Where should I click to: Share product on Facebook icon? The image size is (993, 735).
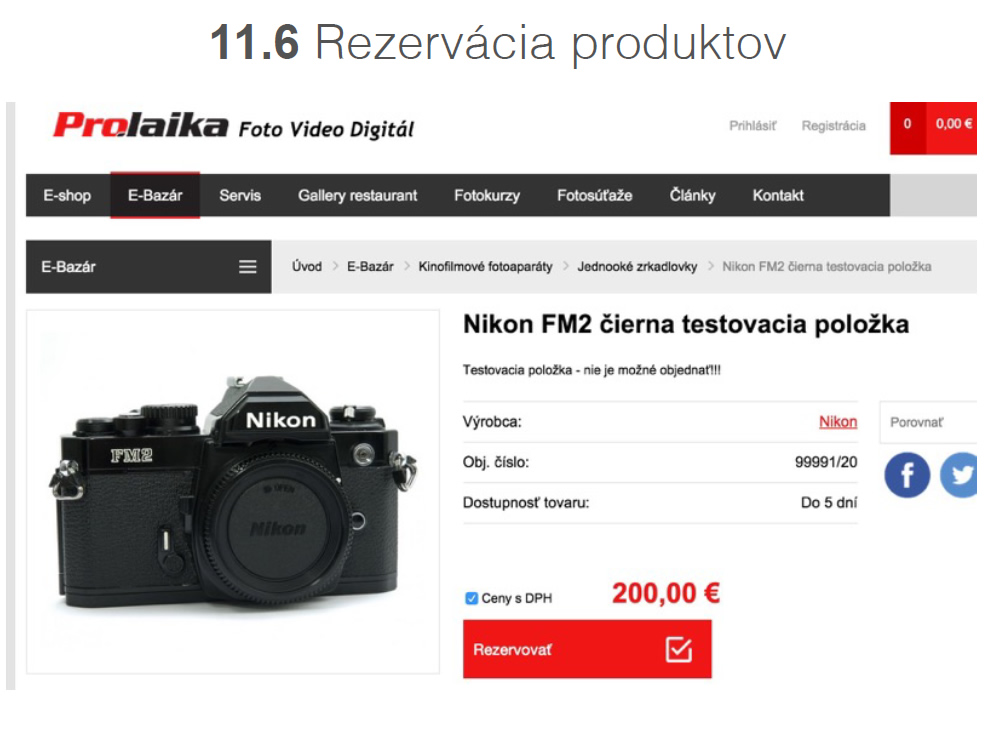(x=907, y=475)
